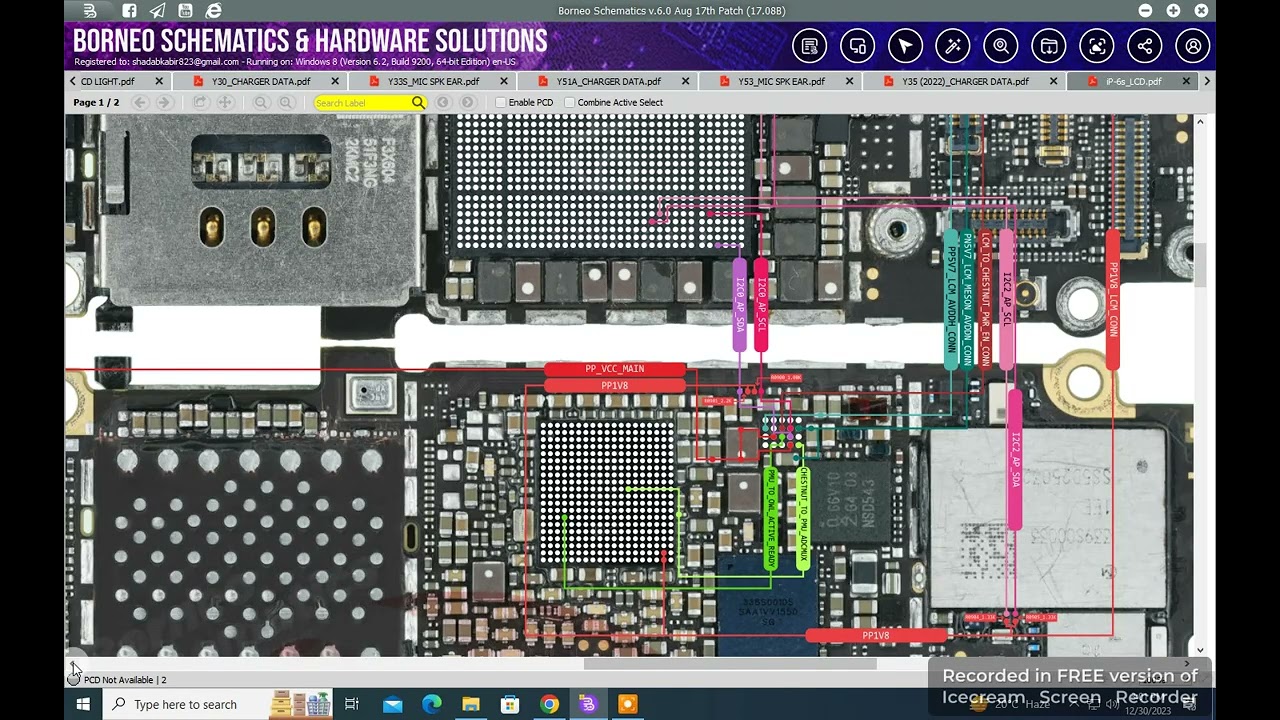Click the PP_VCC_MAIN net label
Image resolution: width=1280 pixels, height=720 pixels.
(615, 369)
